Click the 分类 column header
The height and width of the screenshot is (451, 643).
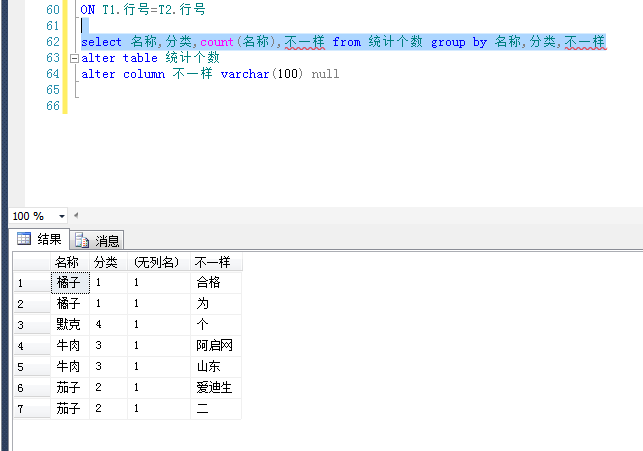(108, 262)
